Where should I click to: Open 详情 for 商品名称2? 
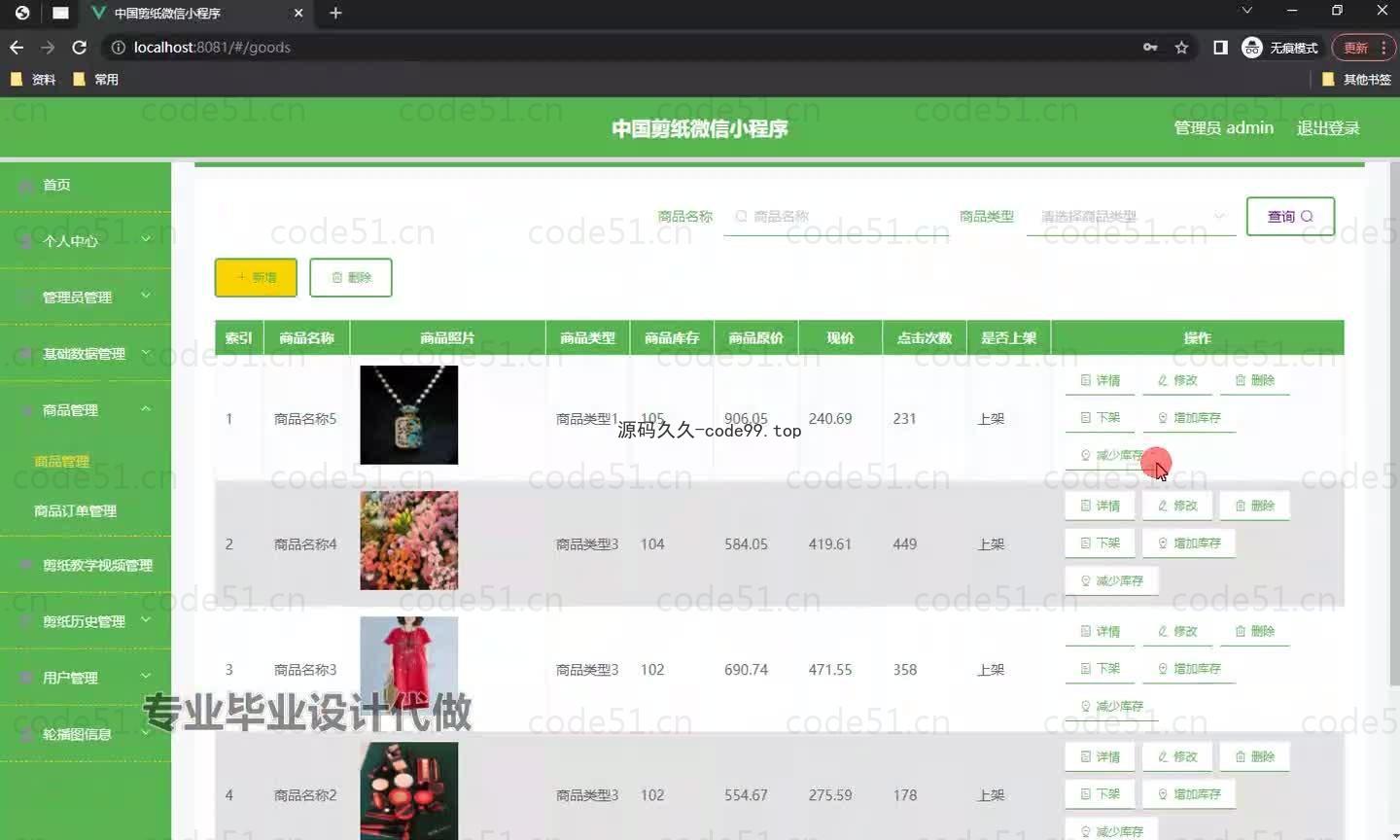click(x=1100, y=756)
